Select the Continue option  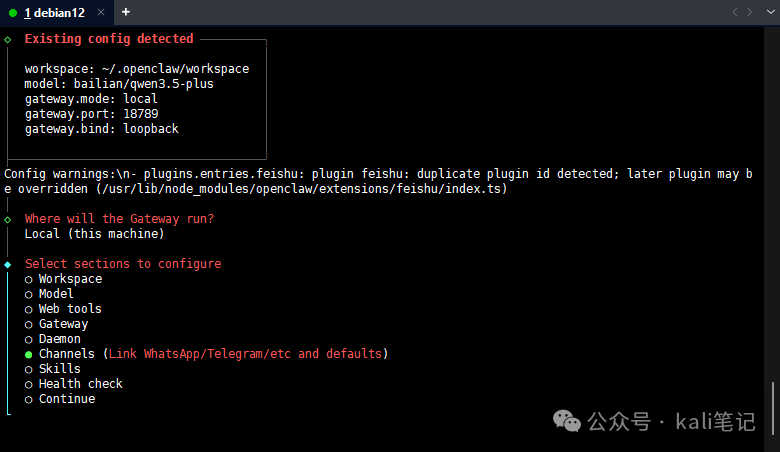coord(29,399)
